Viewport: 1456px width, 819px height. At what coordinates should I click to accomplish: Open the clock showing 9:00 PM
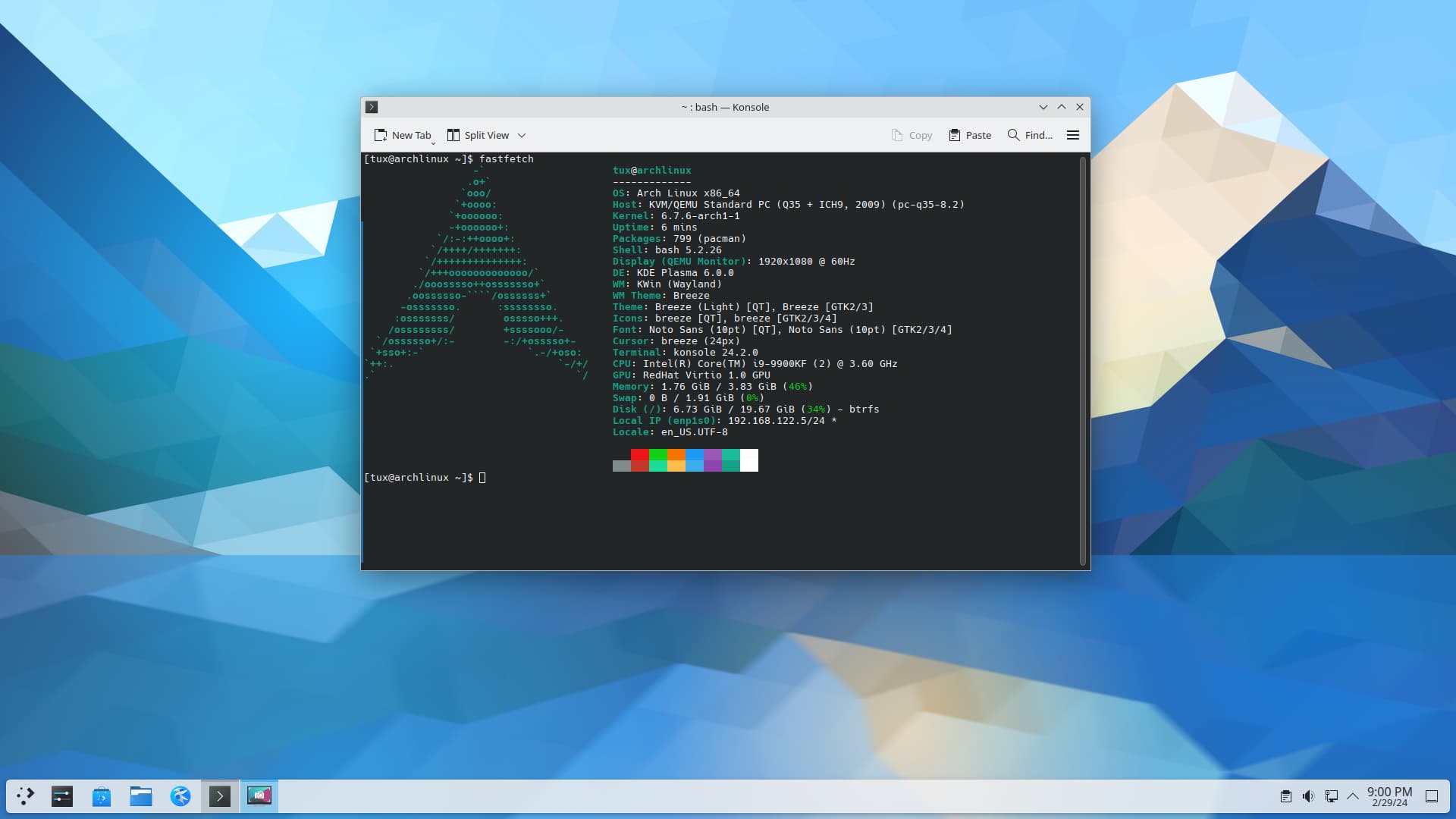1389,796
